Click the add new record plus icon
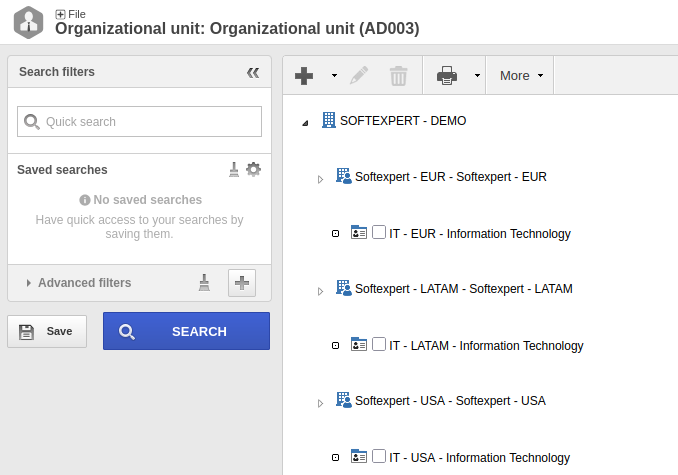The width and height of the screenshot is (678, 475). click(304, 76)
